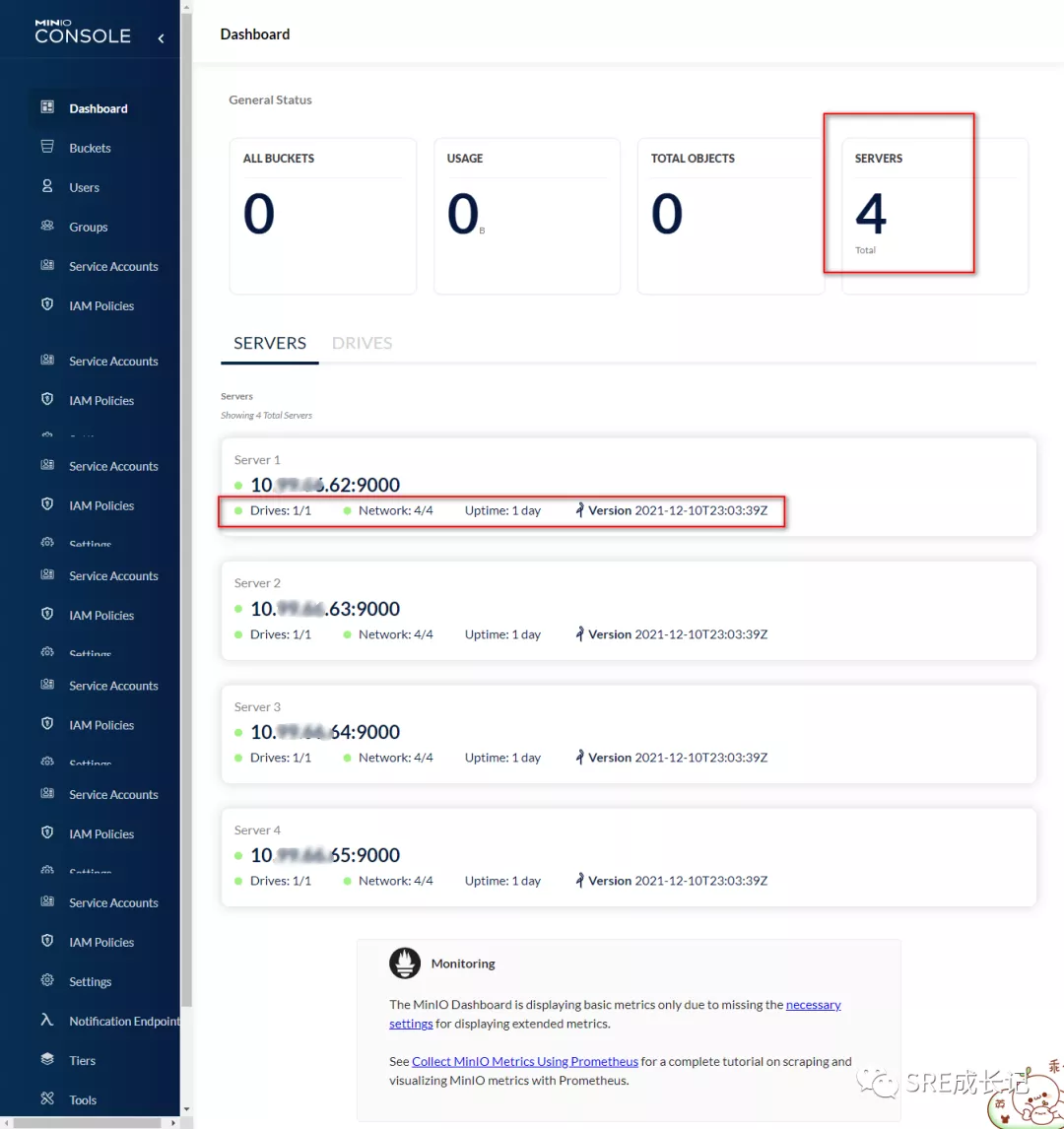Click the Groups people icon
This screenshot has height=1129, width=1064.
47,226
